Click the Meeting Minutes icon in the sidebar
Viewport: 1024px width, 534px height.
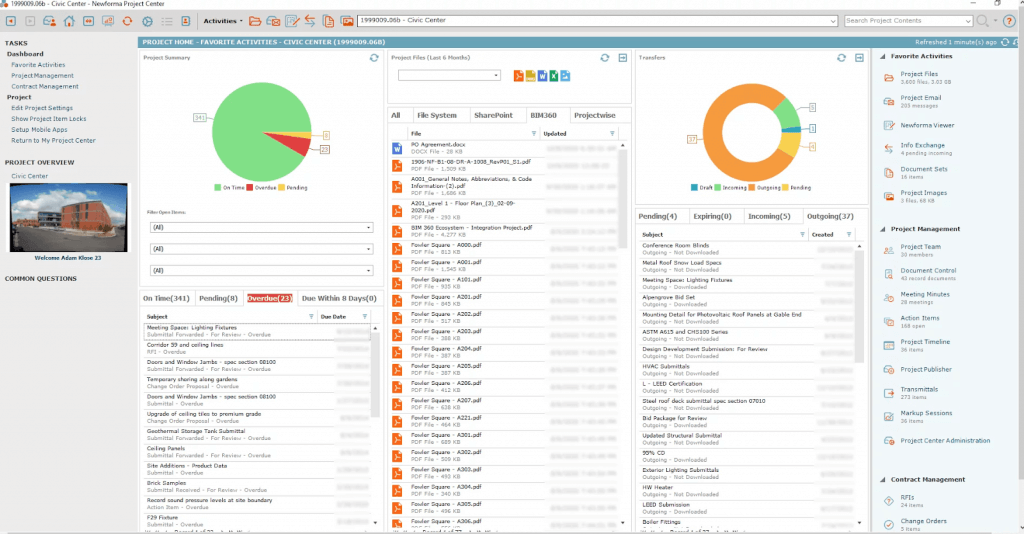[x=888, y=298]
